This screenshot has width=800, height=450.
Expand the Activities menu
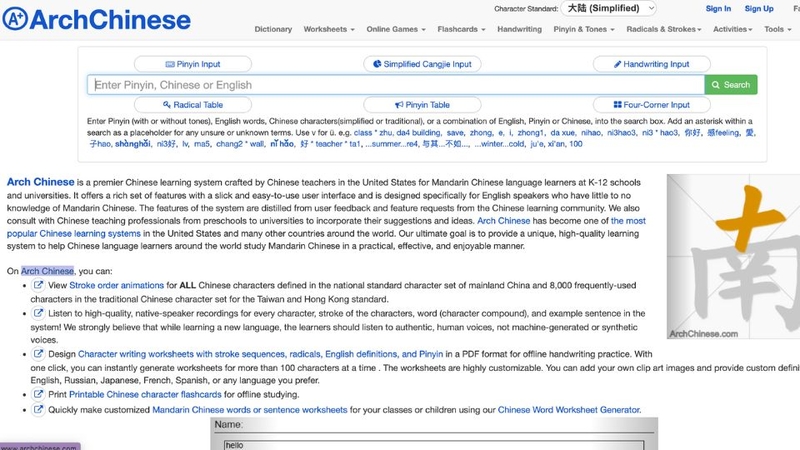click(733, 29)
